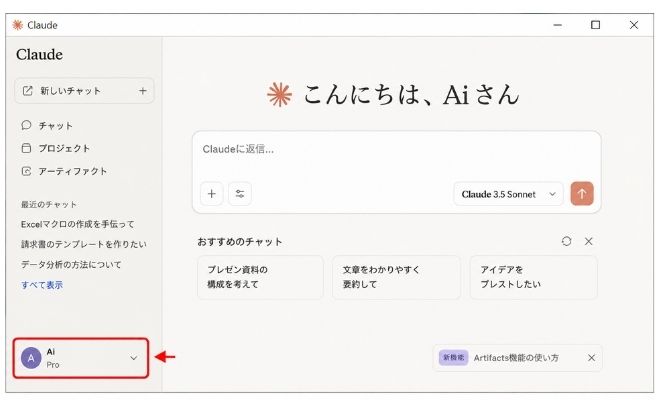Click the 最近のチャット section label
Image resolution: width=660 pixels, height=400 pixels.
point(49,205)
